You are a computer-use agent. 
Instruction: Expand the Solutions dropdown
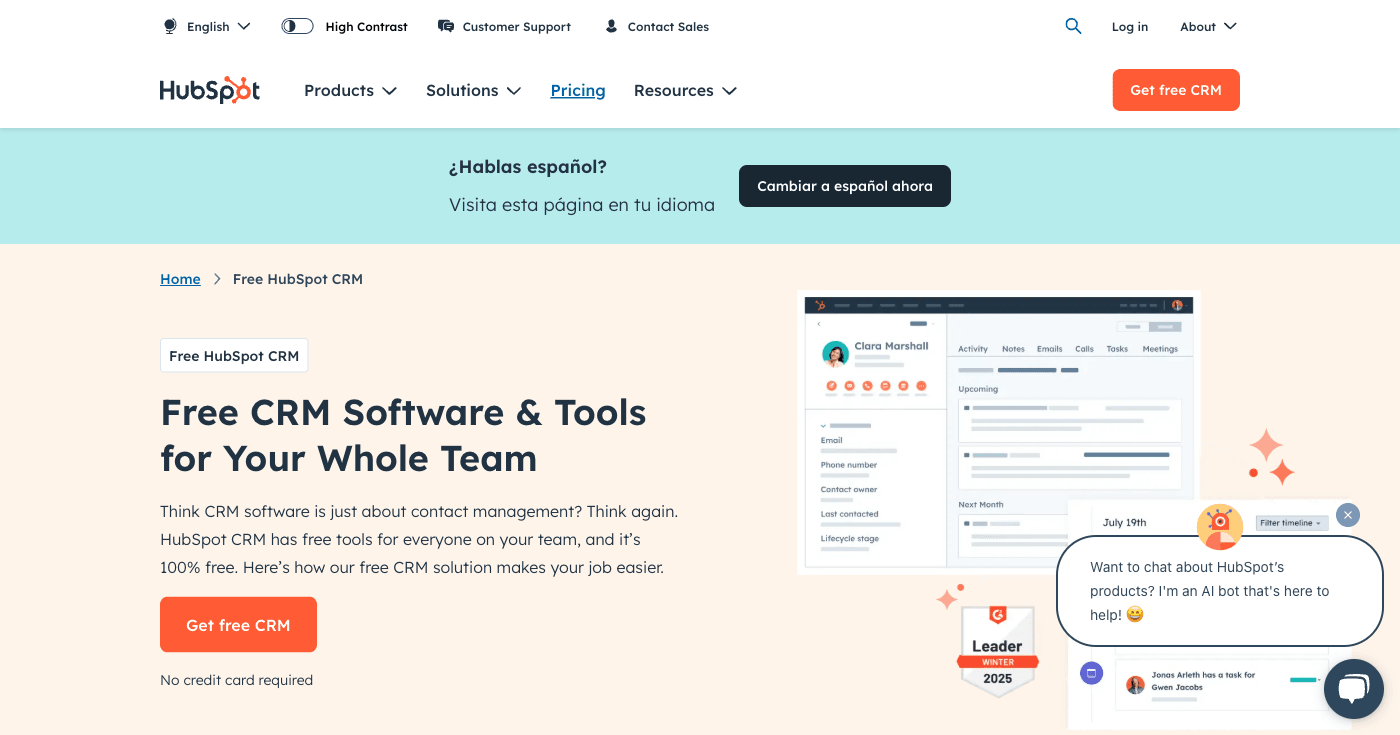473,90
